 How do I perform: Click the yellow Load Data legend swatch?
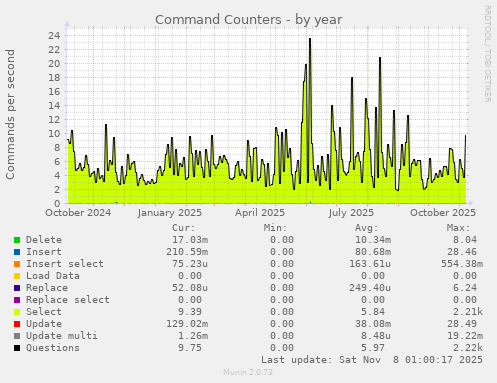click(x=17, y=276)
